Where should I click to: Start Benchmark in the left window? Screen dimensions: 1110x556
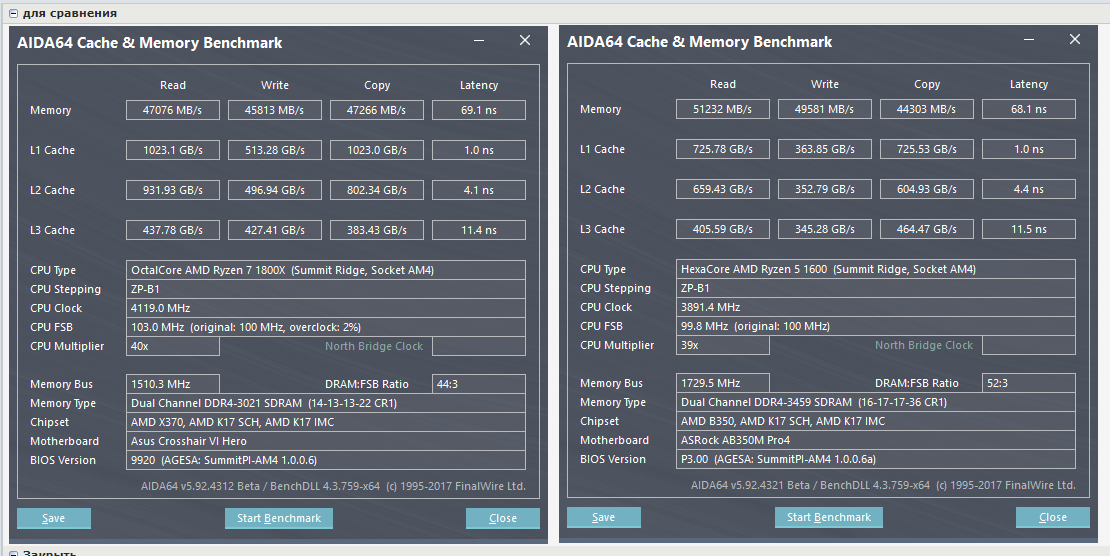(279, 518)
